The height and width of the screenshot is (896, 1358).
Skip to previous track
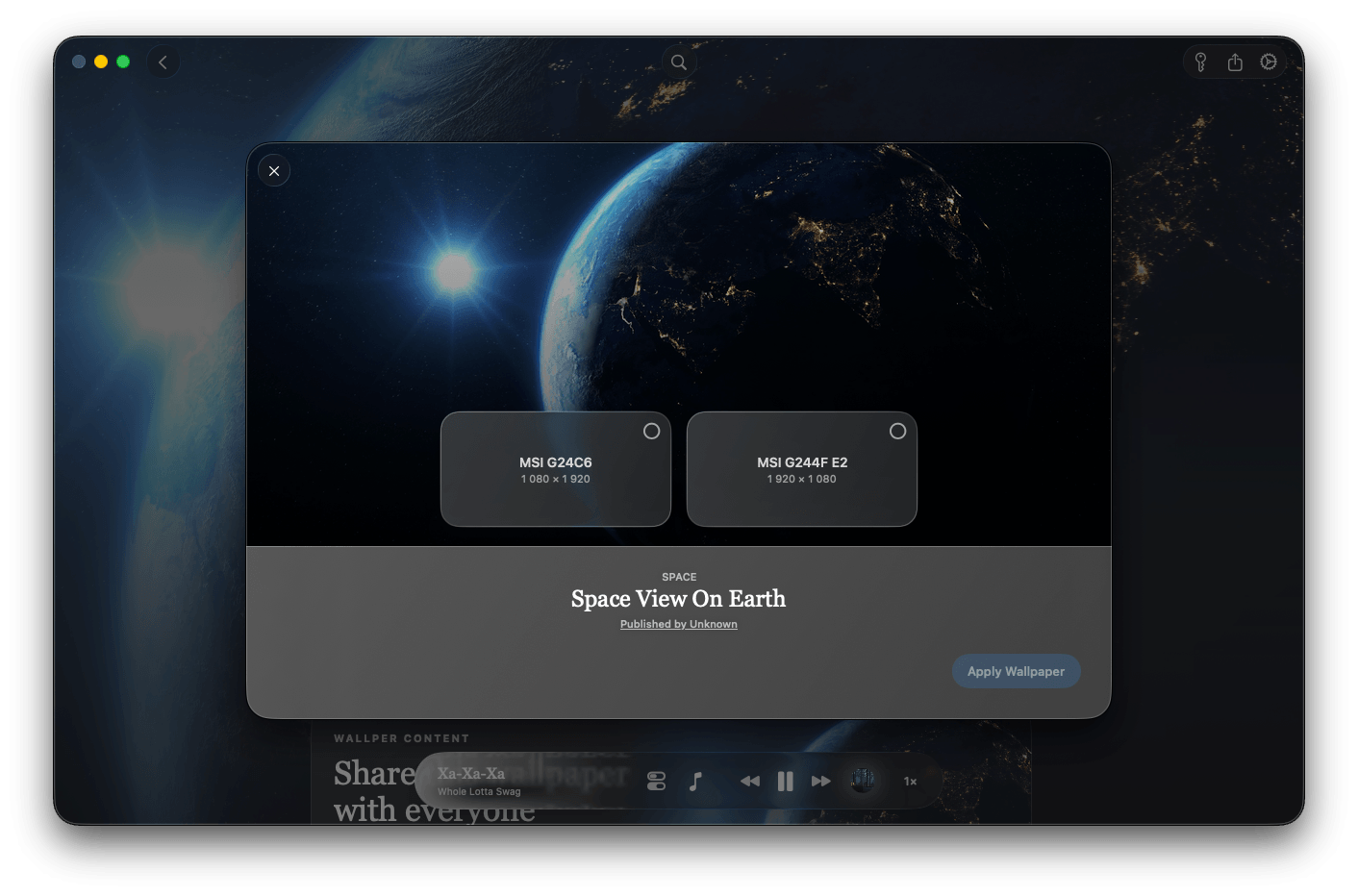(750, 782)
